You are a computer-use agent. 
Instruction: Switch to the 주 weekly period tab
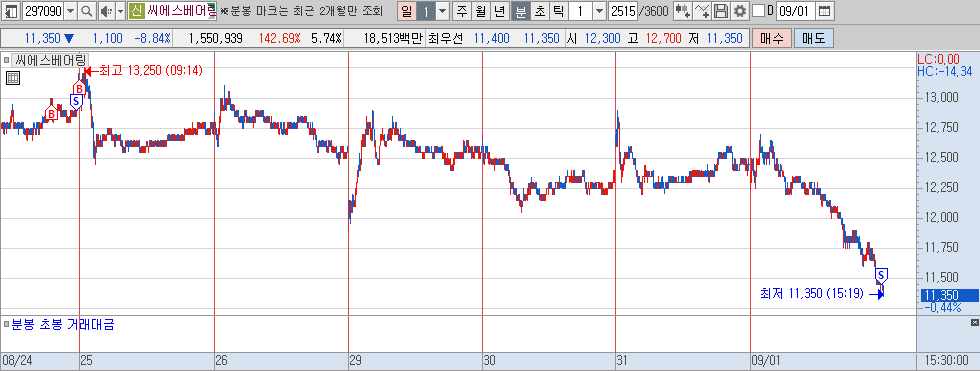tap(462, 11)
